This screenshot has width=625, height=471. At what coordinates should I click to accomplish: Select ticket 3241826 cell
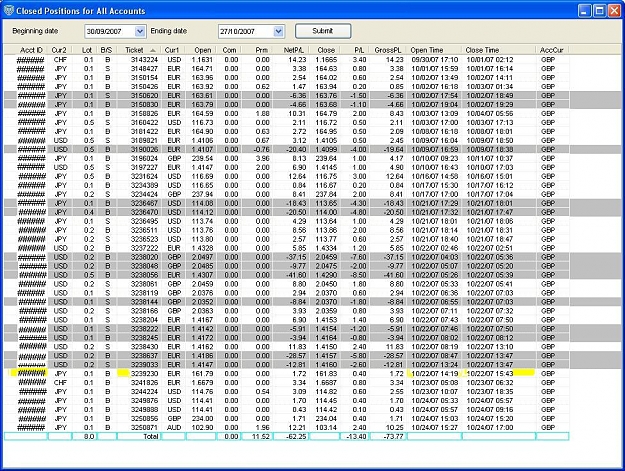144,383
